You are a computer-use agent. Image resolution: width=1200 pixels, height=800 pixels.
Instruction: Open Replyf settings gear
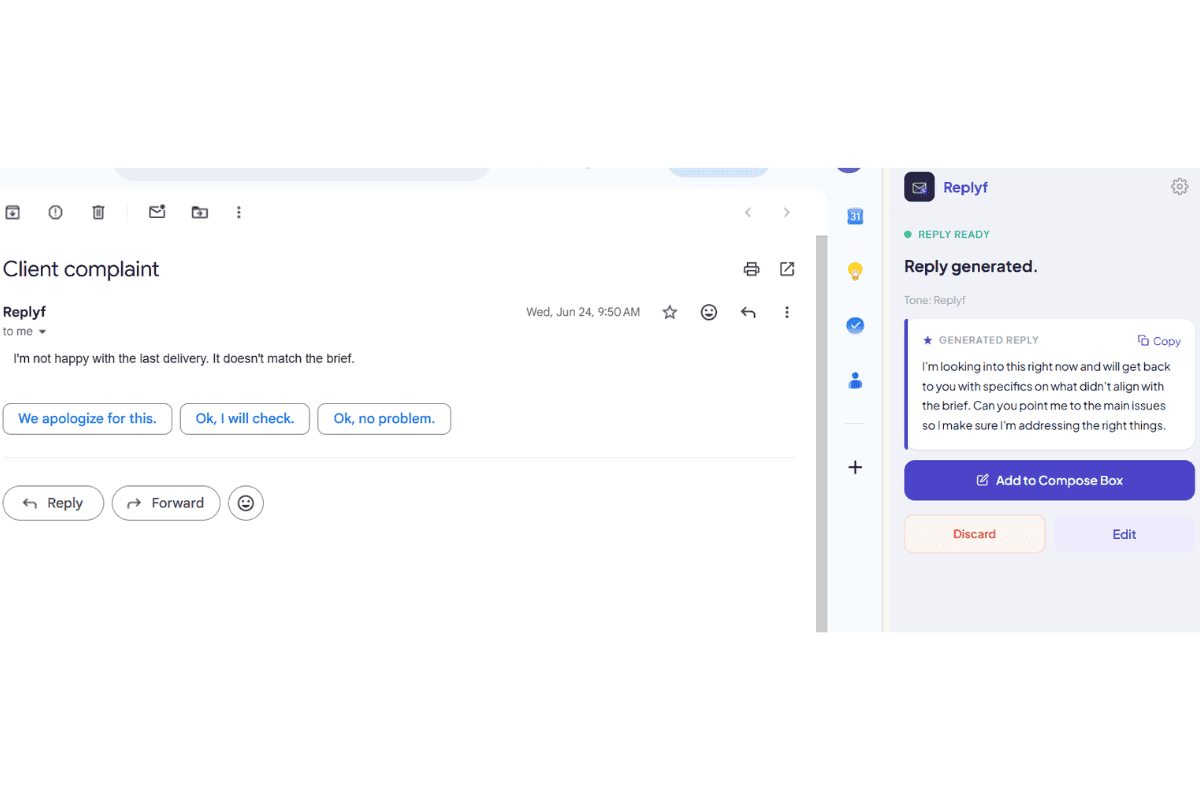[1180, 187]
